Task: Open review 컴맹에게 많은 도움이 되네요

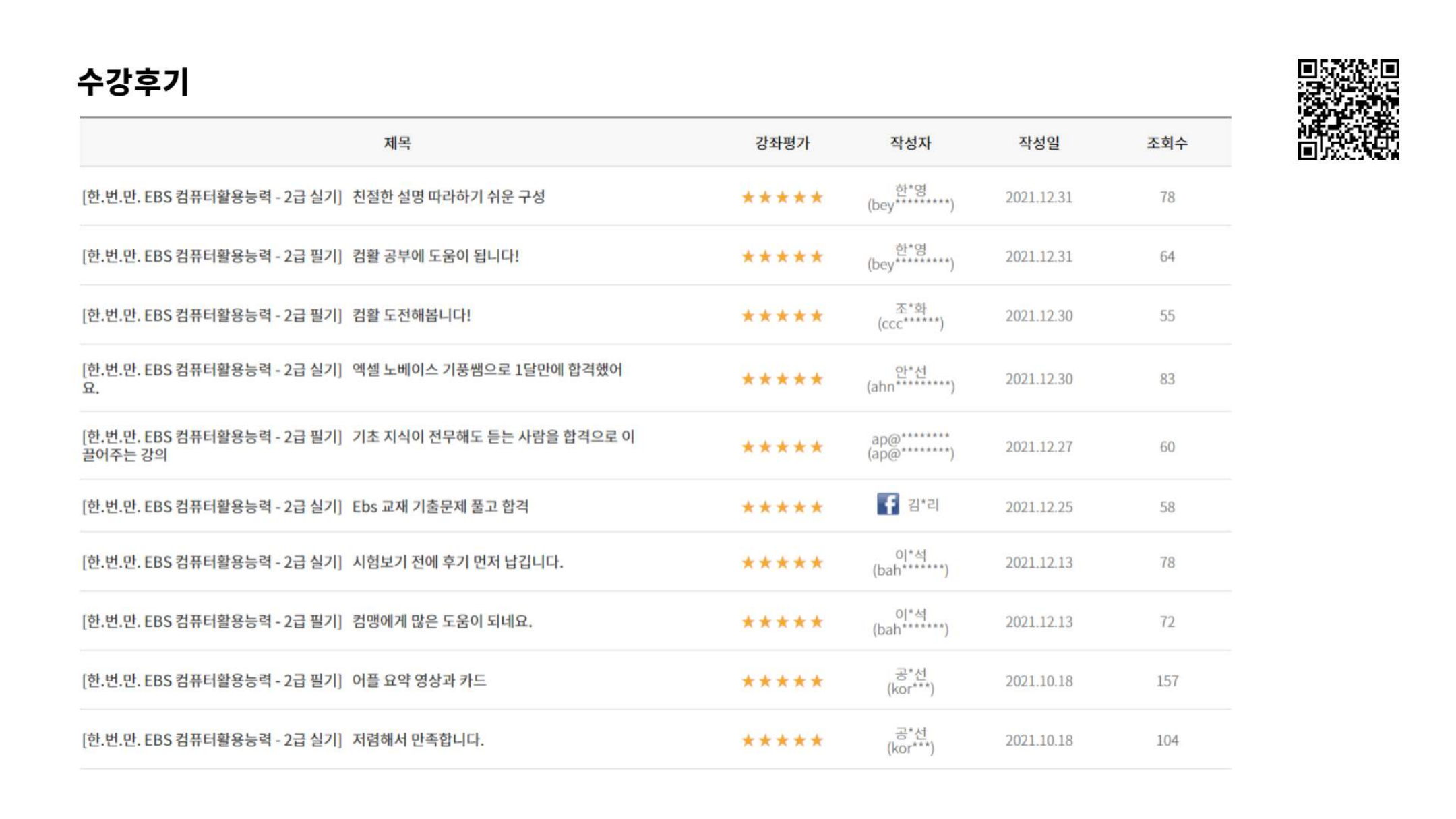Action: click(x=442, y=621)
